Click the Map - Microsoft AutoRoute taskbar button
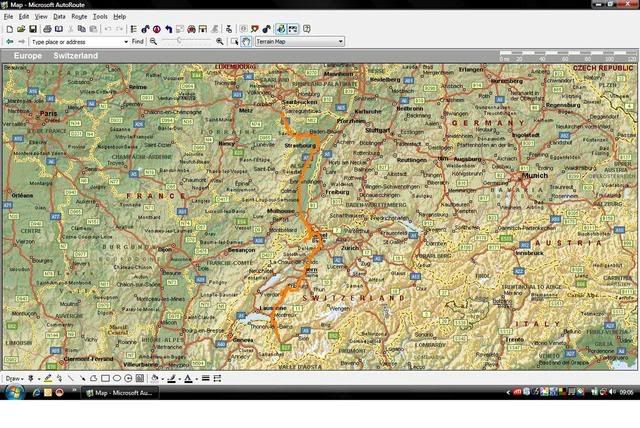 click(x=120, y=393)
